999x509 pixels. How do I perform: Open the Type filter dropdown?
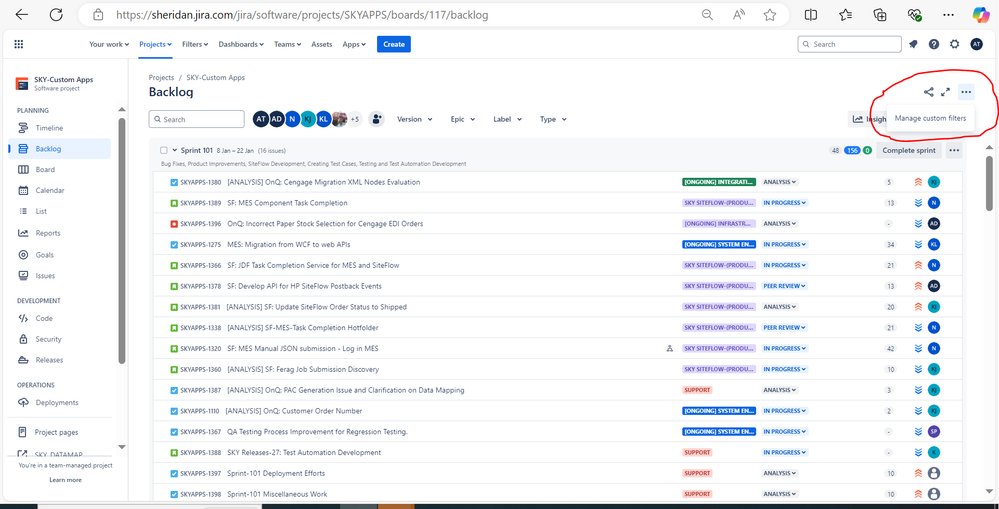(x=553, y=119)
